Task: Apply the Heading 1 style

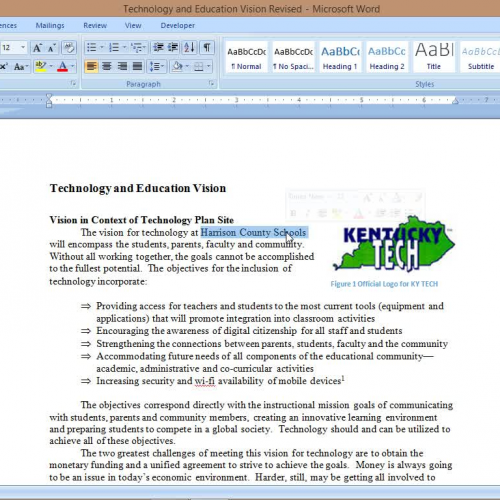Action: 340,57
